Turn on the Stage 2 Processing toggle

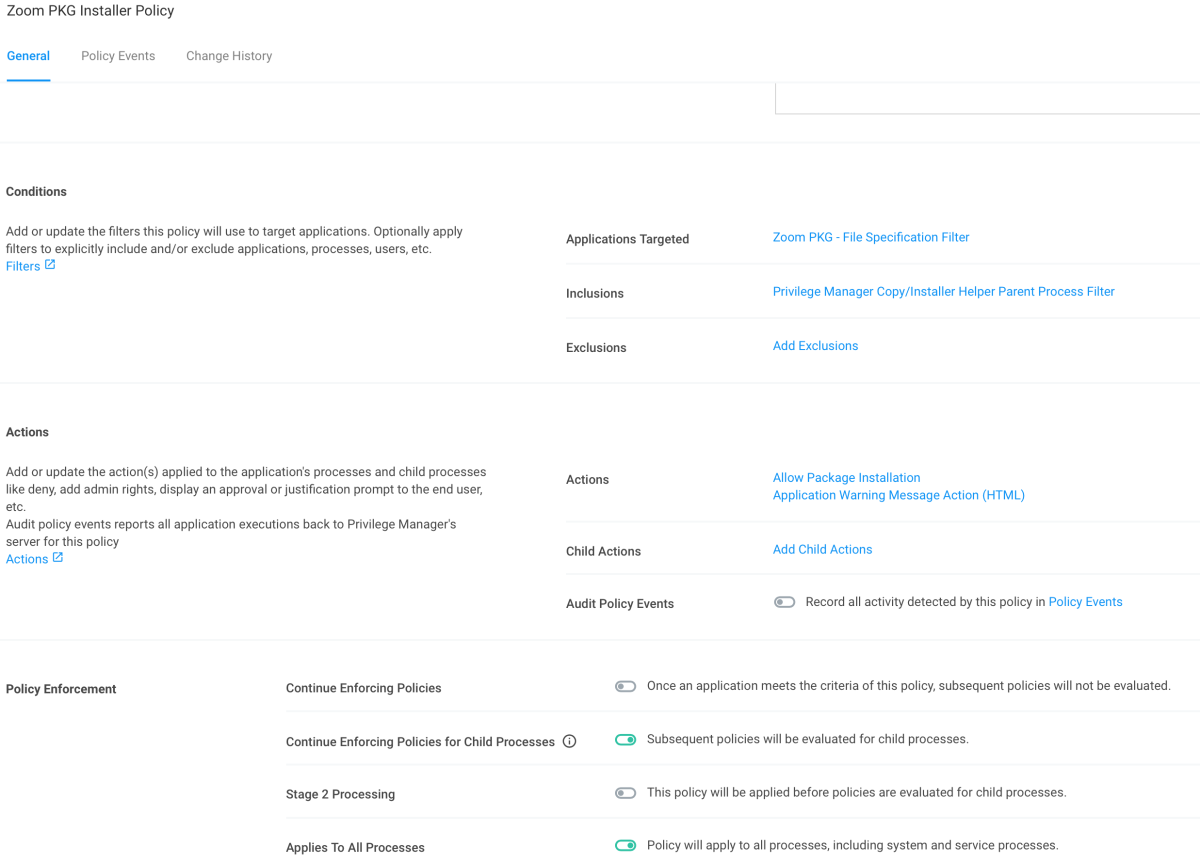625,793
